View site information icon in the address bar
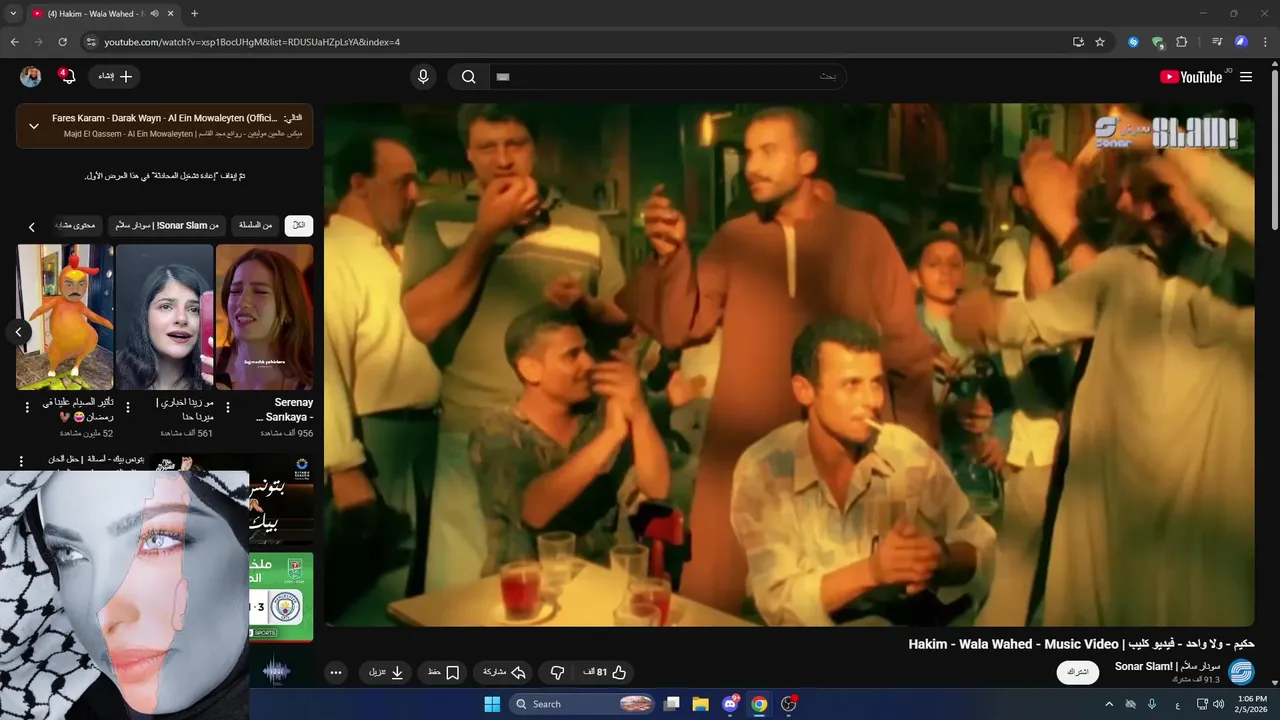The height and width of the screenshot is (720, 1280). click(x=90, y=42)
